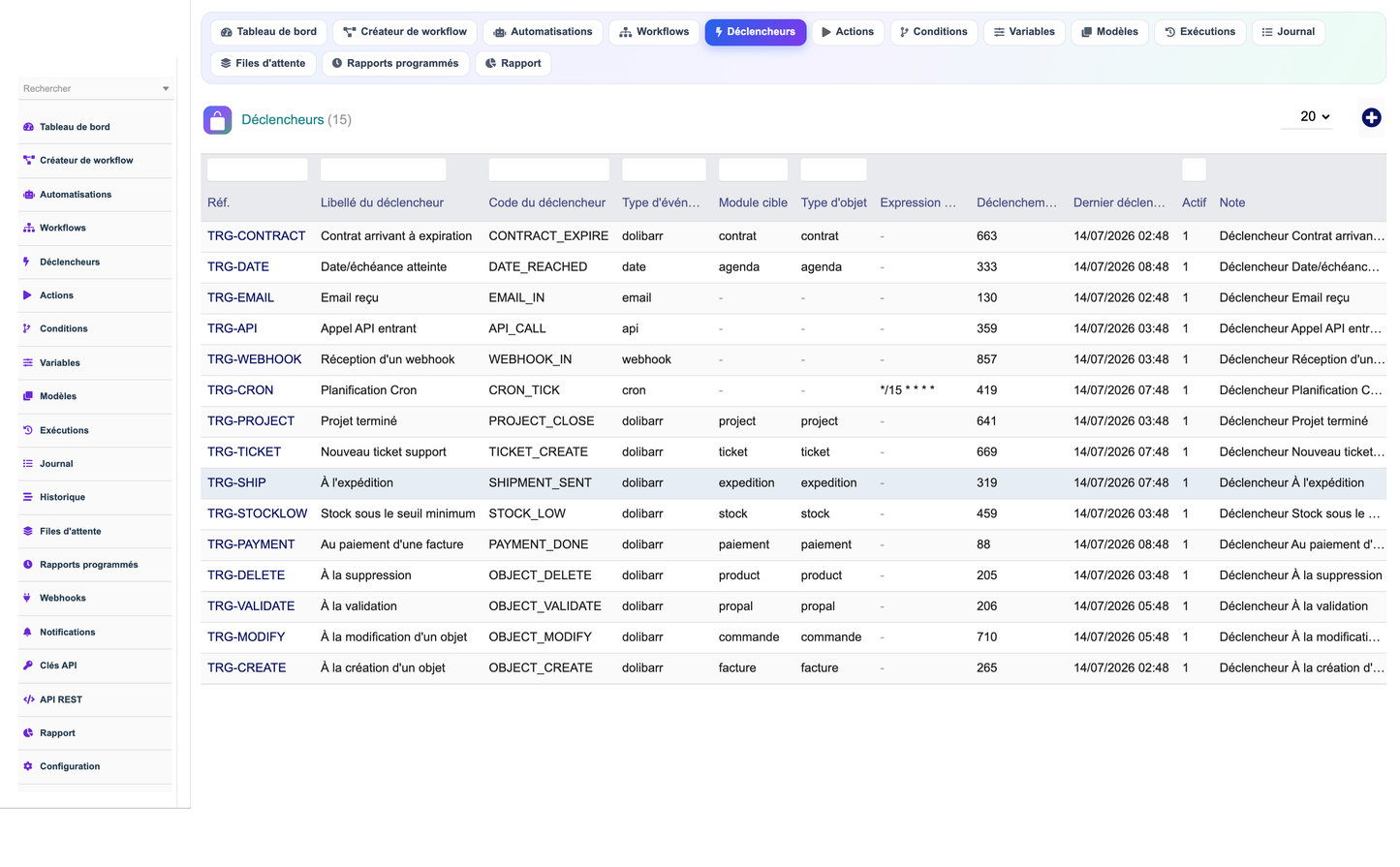1400x867 pixels.
Task: Click the Créateur de workflow sidebar icon
Action: pos(28,161)
